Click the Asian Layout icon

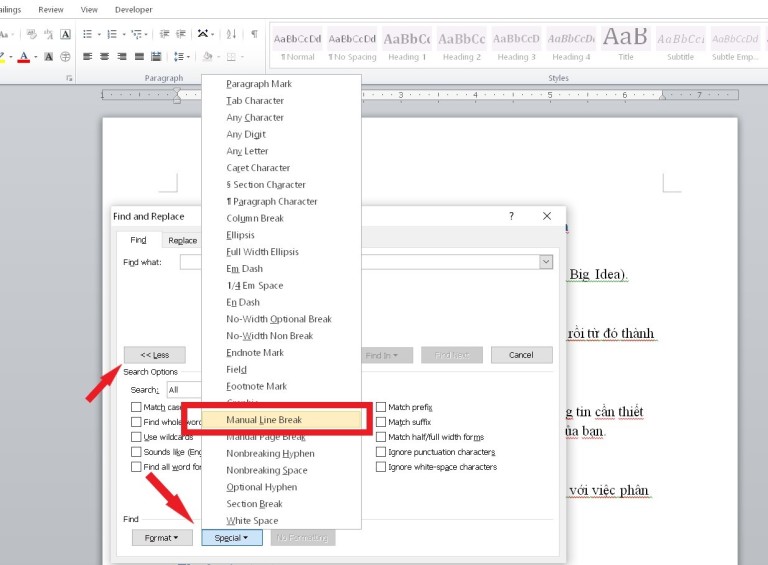[x=202, y=34]
